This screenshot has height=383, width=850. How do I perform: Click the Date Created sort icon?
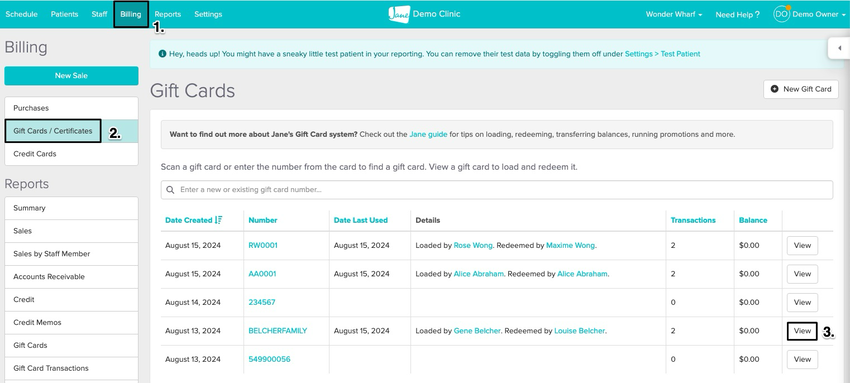point(218,220)
